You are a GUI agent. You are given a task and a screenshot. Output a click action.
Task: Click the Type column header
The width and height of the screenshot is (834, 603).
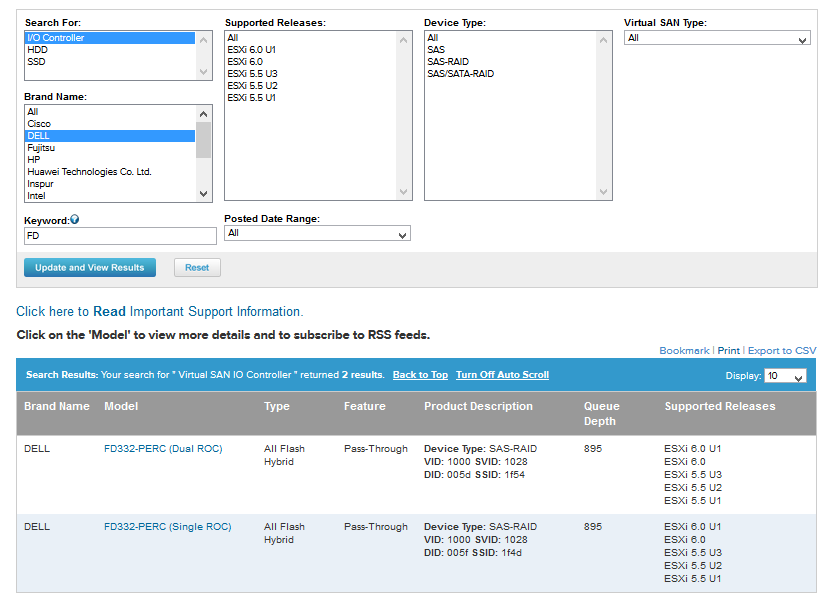pos(277,406)
